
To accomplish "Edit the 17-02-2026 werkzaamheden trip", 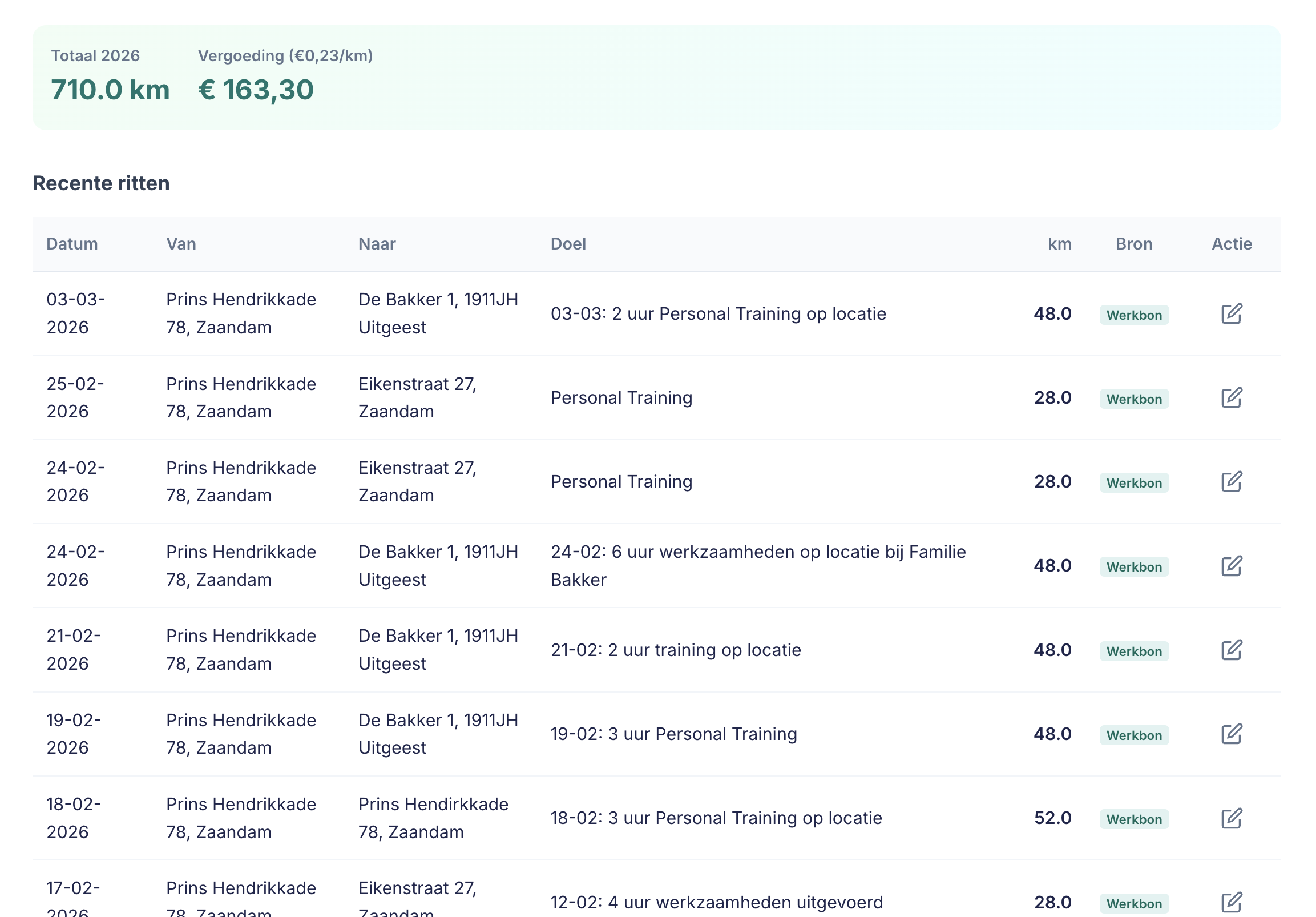I will [1231, 902].
